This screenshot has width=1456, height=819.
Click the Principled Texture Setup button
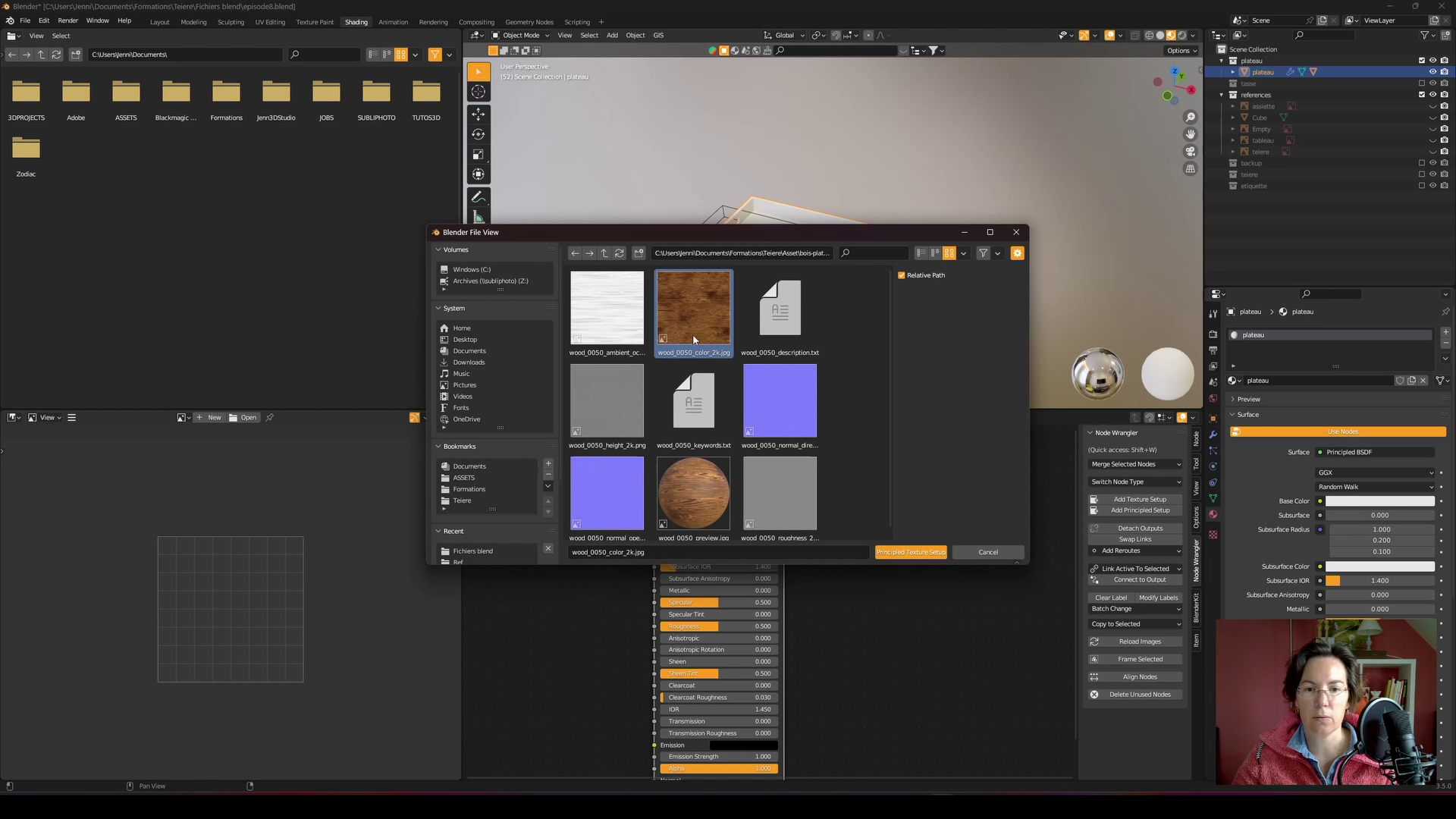tap(910, 552)
